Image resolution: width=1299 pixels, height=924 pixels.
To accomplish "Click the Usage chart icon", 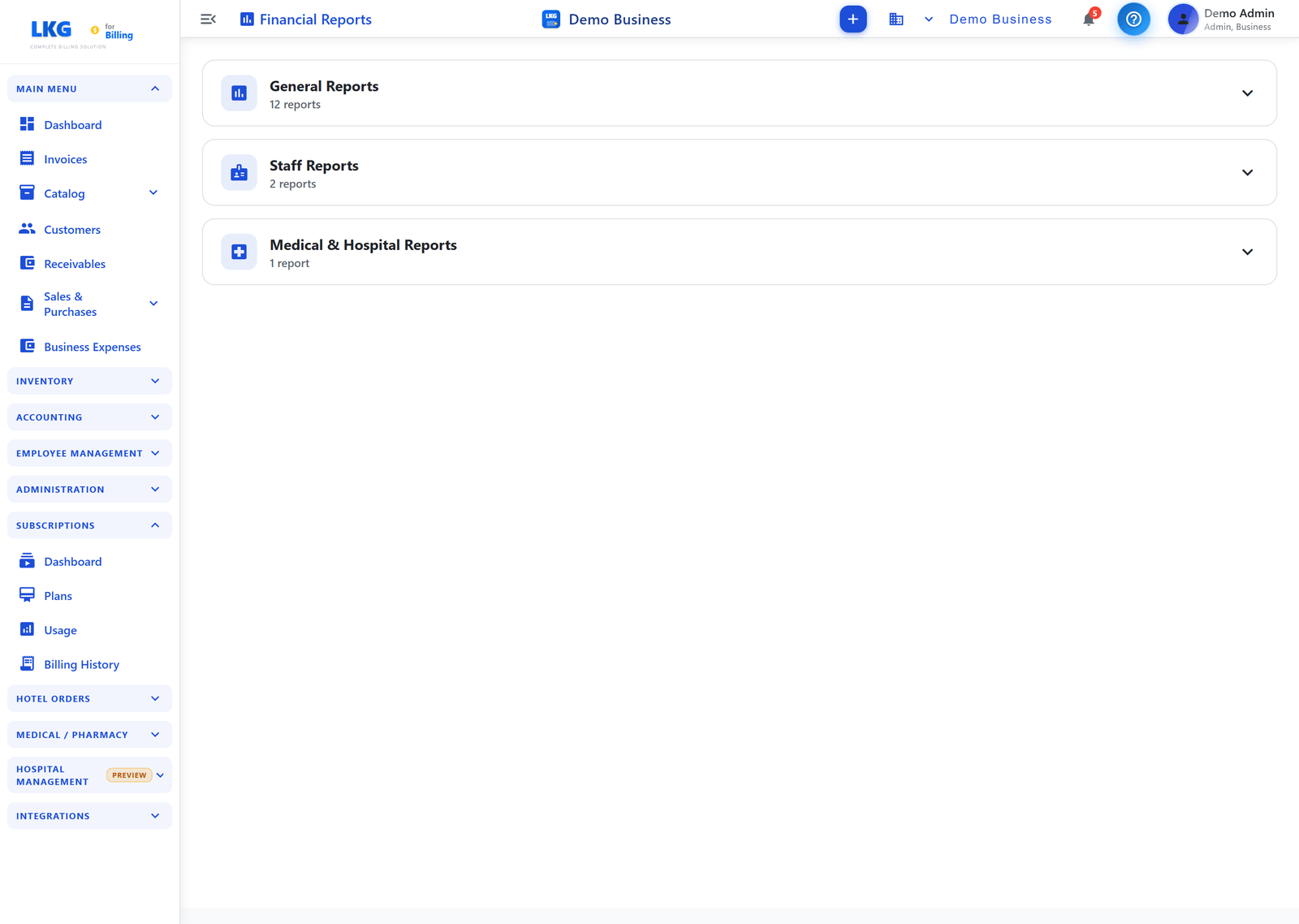I will click(x=27, y=629).
